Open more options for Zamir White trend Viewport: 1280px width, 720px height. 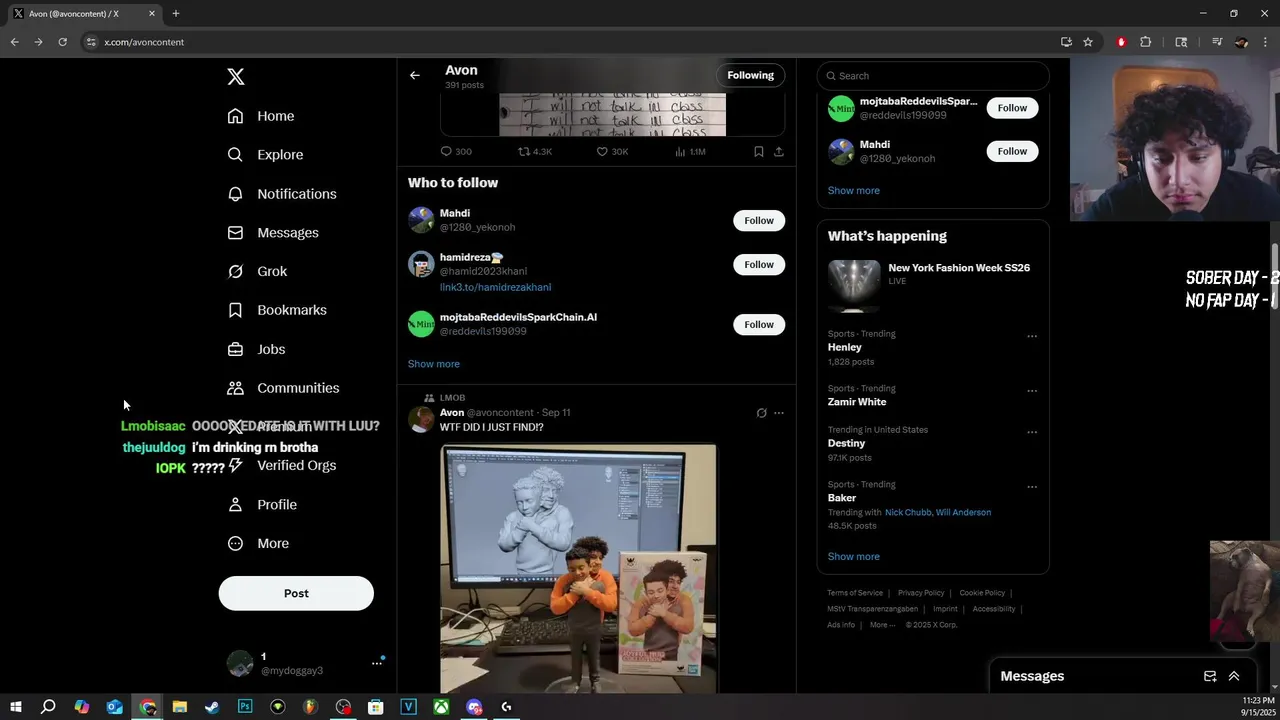click(1032, 391)
